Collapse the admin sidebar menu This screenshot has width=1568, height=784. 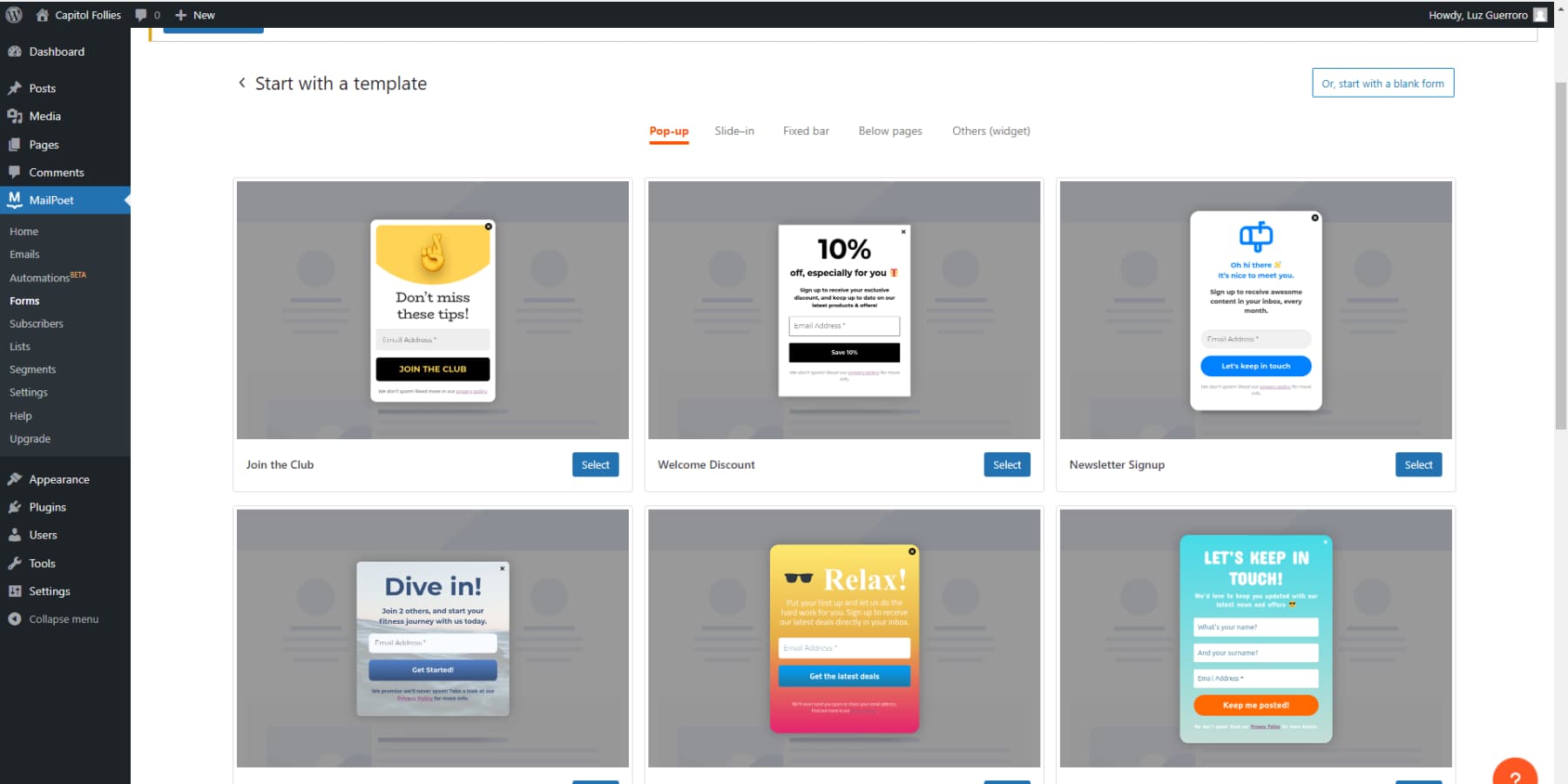15,618
